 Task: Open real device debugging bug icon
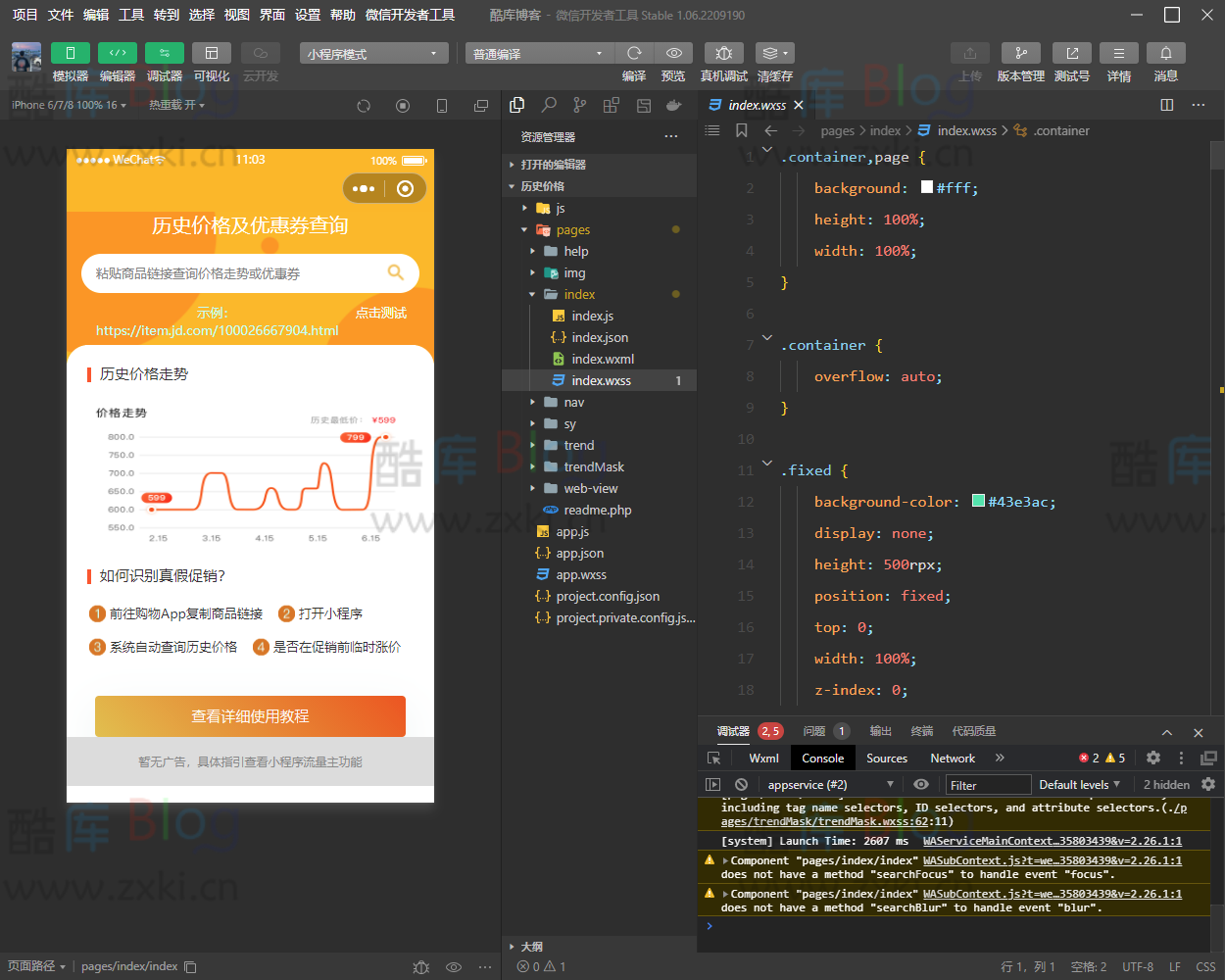pos(723,53)
